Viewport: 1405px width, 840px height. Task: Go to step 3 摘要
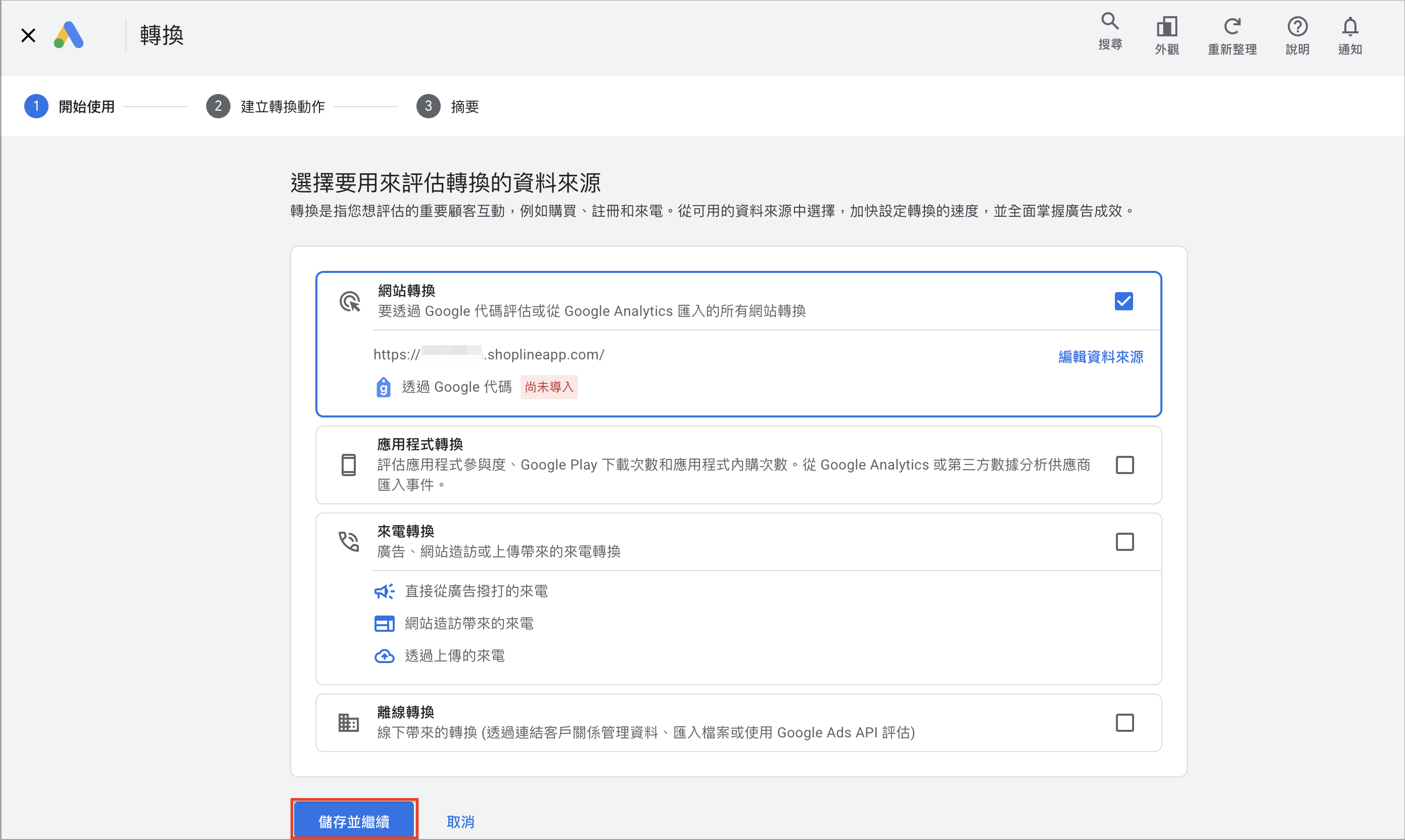tap(448, 107)
